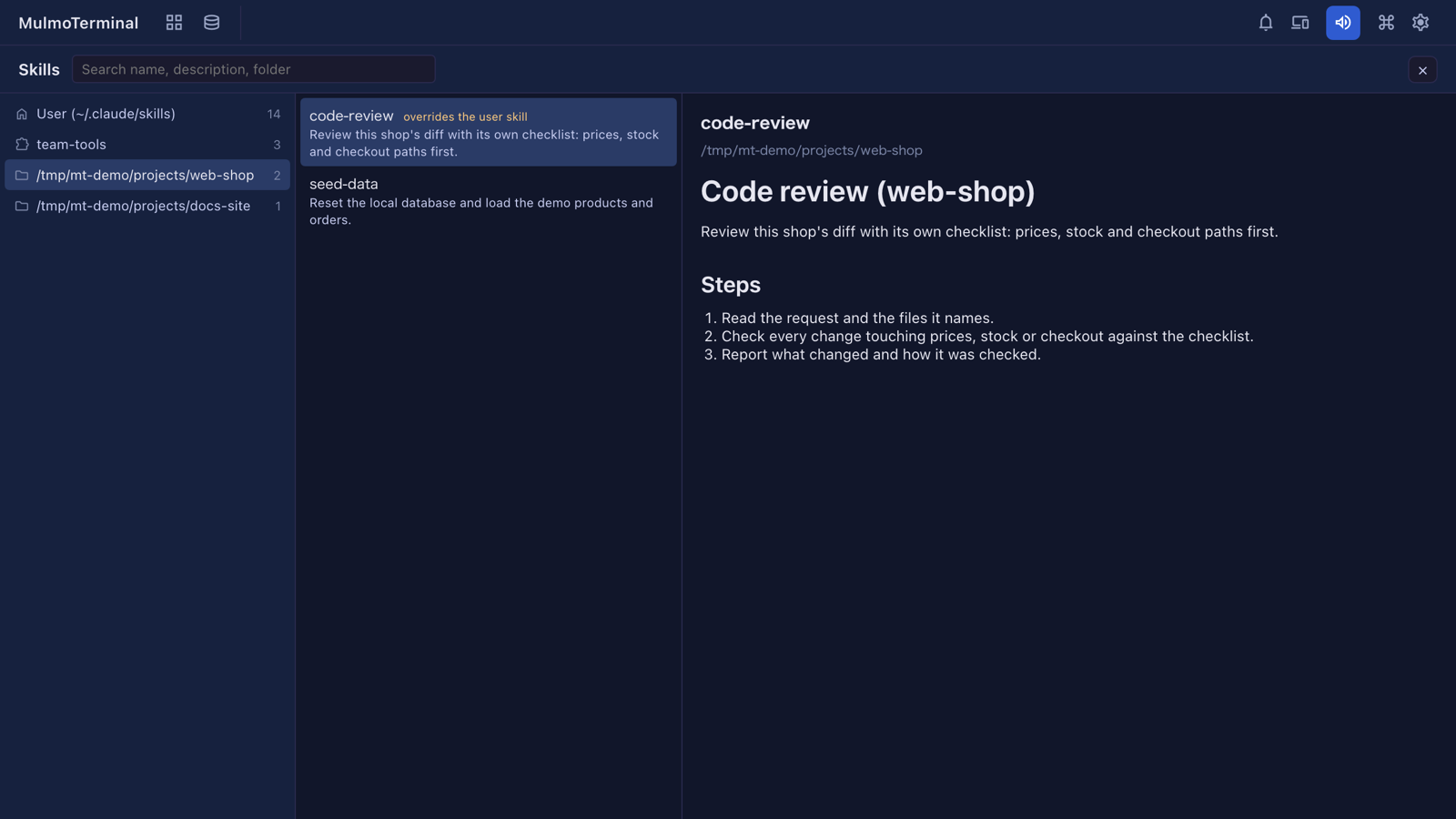Screen dimensions: 1456x819
Task: Select User (~/.claude/skills) folder
Action: click(147, 114)
